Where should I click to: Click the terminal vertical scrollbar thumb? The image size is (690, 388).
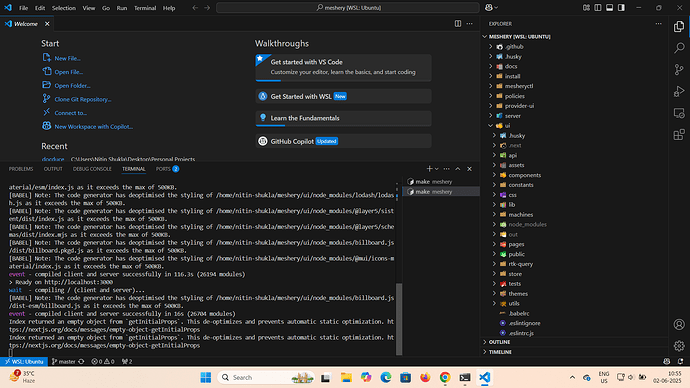coord(399,319)
